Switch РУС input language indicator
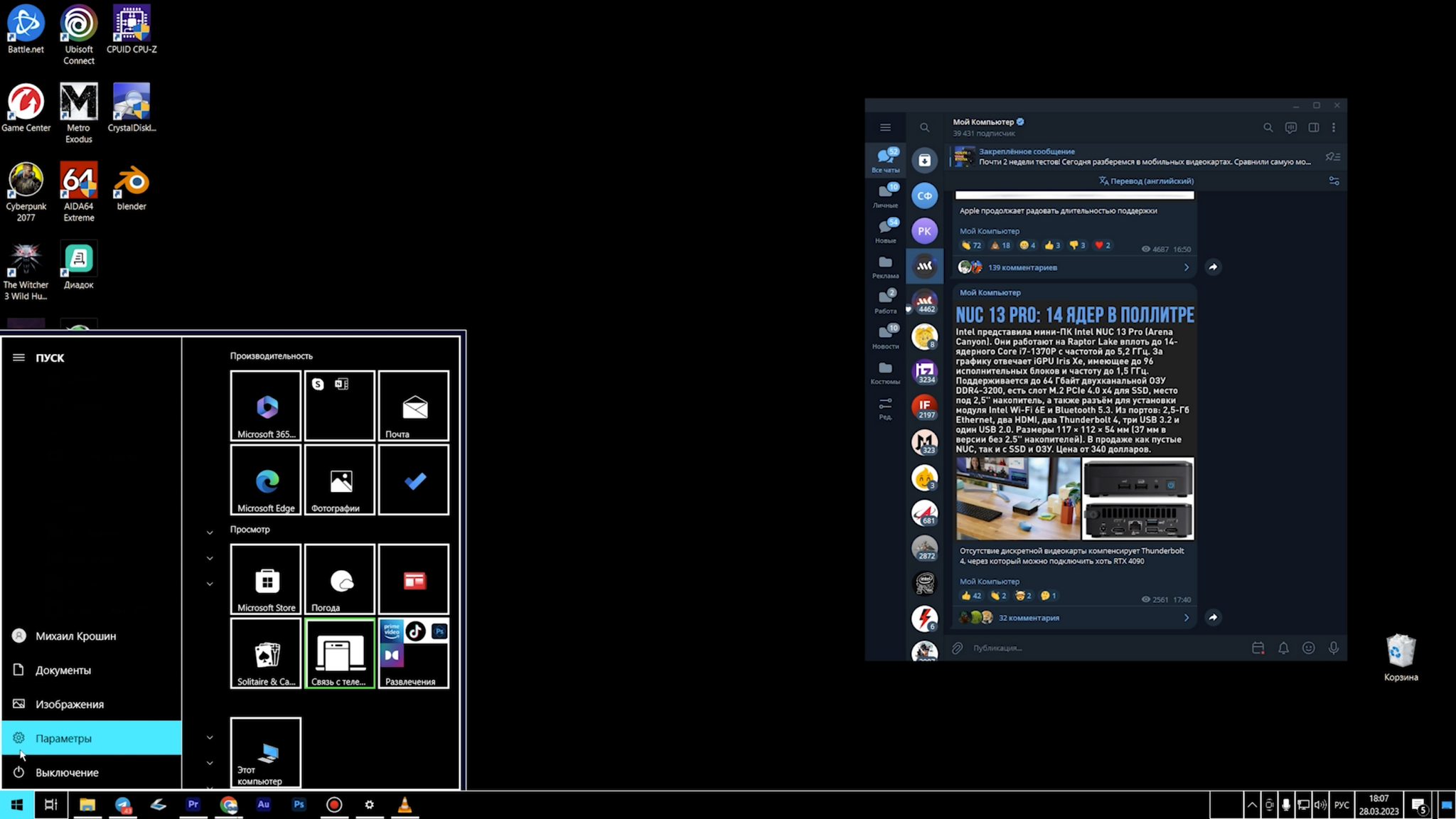The width and height of the screenshot is (1456, 819). [x=1342, y=805]
